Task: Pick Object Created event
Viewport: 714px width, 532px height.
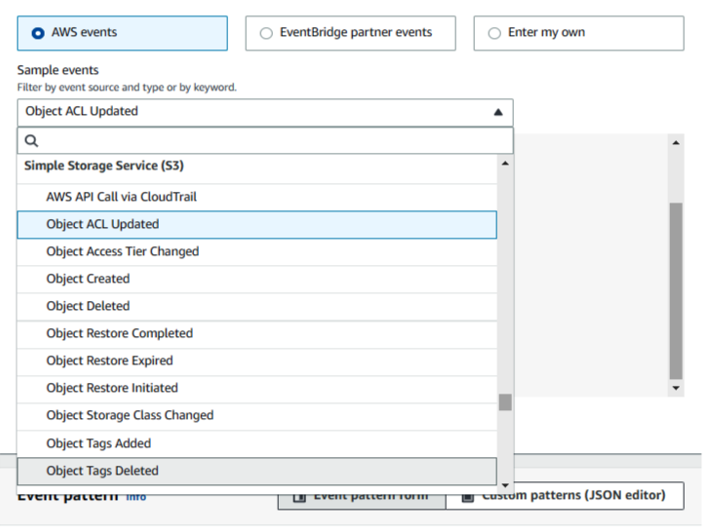Action: 257,279
